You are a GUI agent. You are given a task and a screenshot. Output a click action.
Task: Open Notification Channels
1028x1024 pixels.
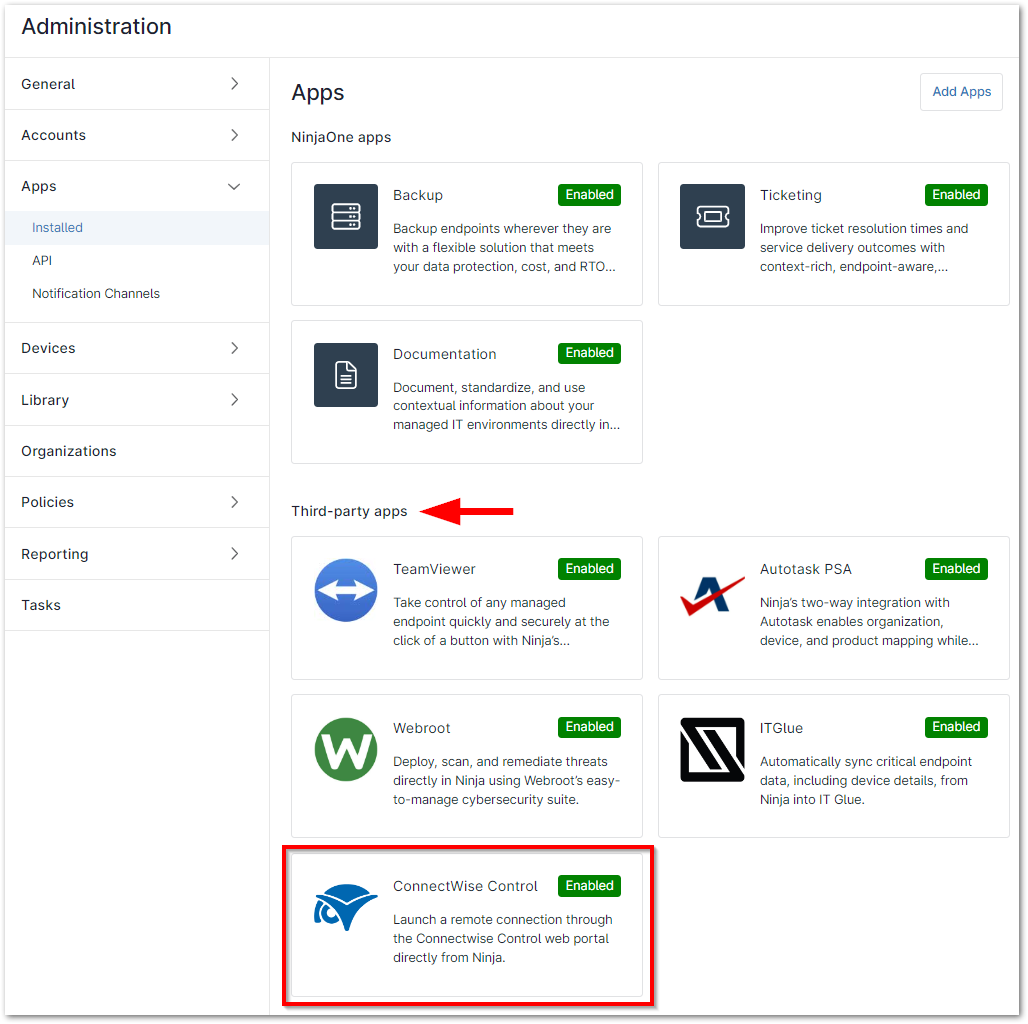pyautogui.click(x=96, y=293)
